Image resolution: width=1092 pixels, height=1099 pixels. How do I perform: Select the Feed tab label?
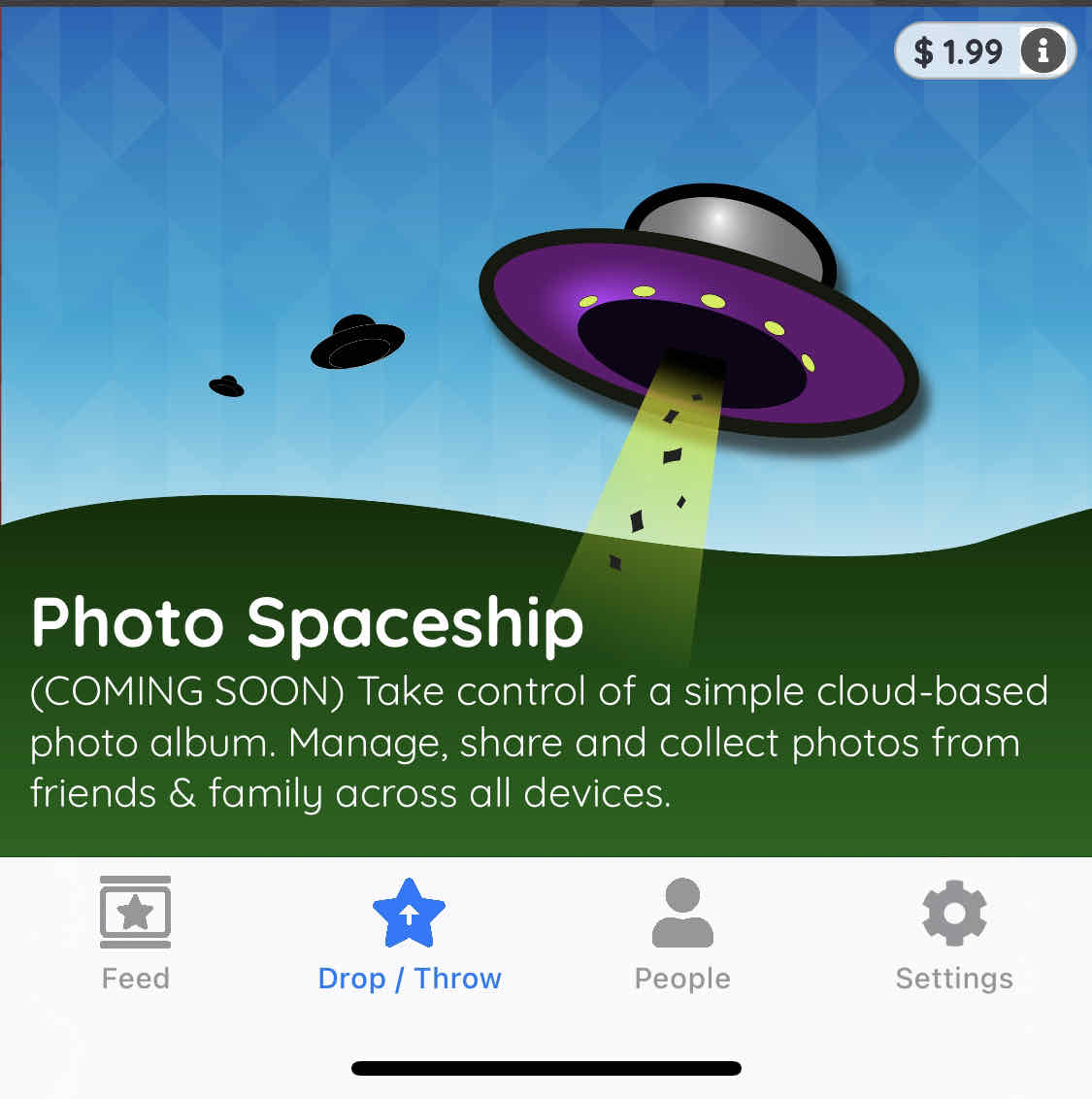[x=135, y=979]
